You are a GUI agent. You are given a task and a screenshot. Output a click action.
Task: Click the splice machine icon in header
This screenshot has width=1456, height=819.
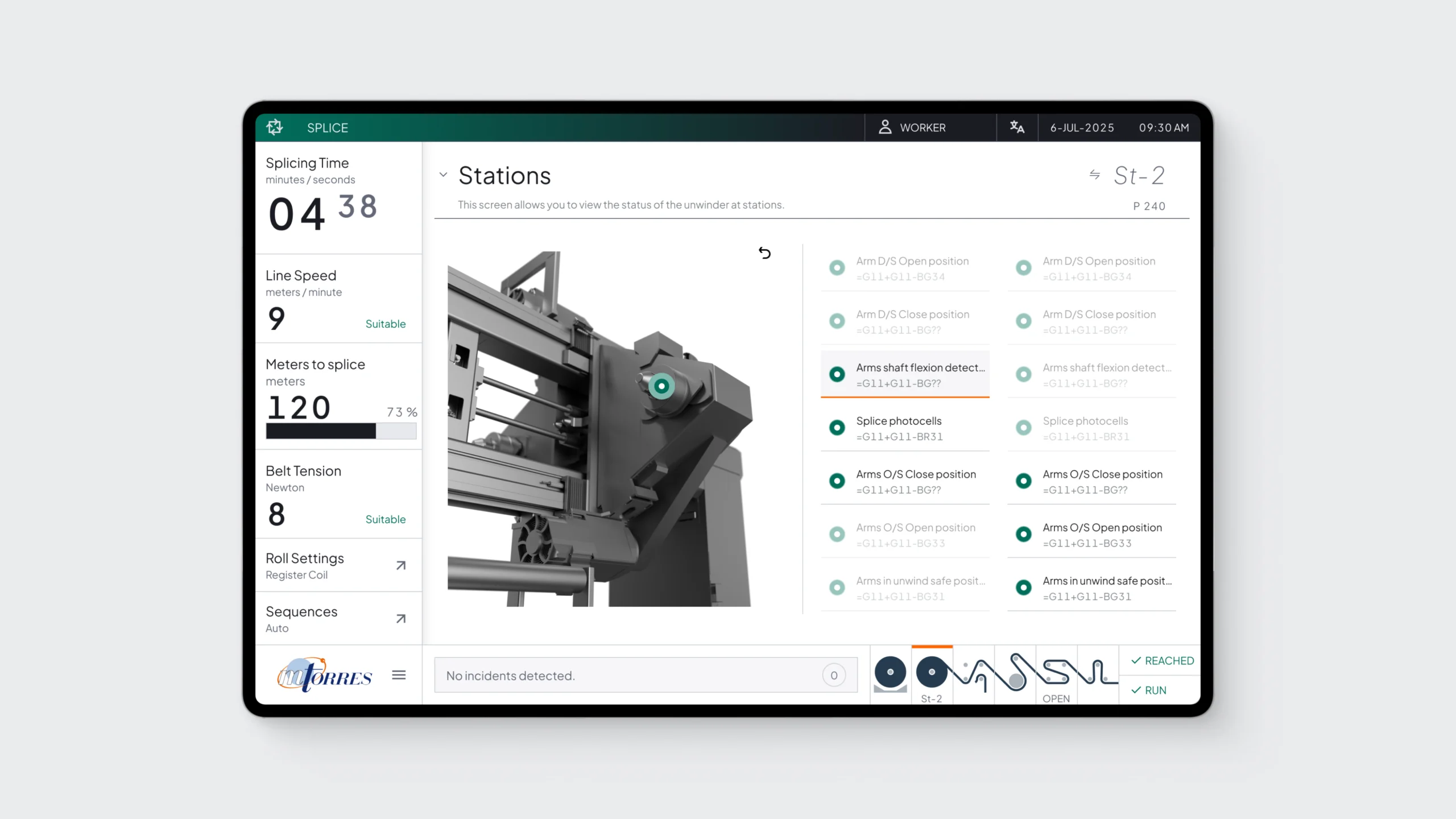275,127
